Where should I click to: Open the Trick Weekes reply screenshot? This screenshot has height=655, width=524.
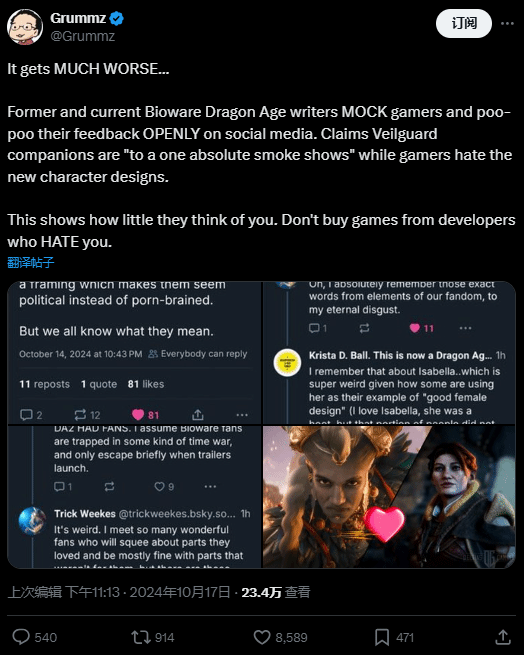(135, 497)
